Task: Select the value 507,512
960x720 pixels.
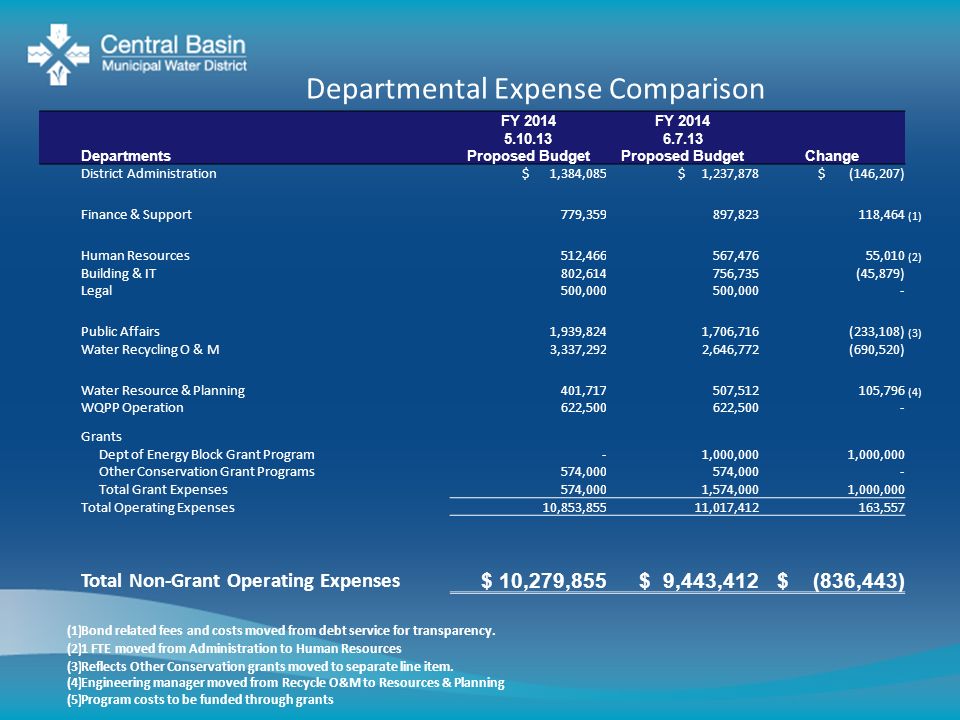Action: pos(735,390)
